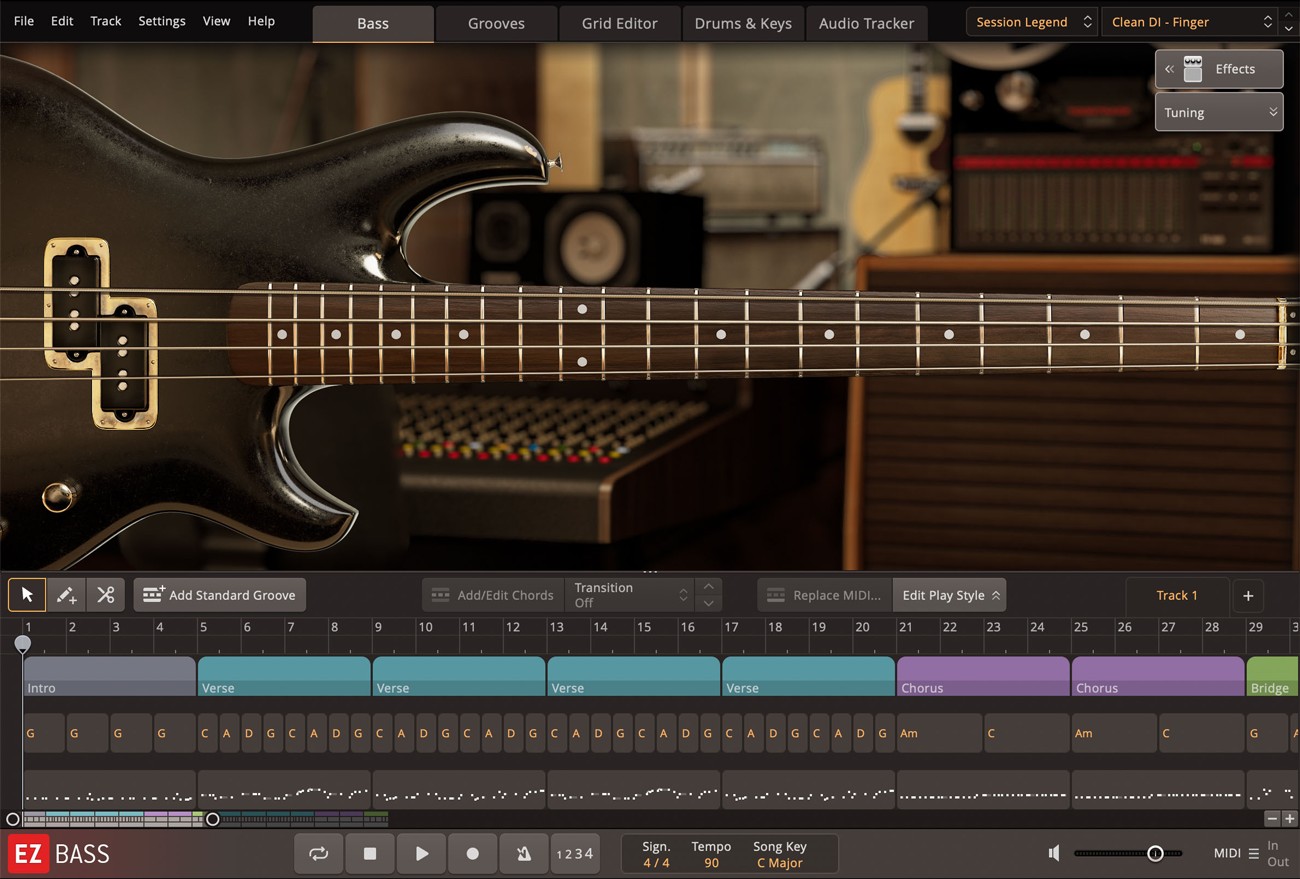This screenshot has width=1300, height=879.
Task: Click the Stop button
Action: point(370,853)
